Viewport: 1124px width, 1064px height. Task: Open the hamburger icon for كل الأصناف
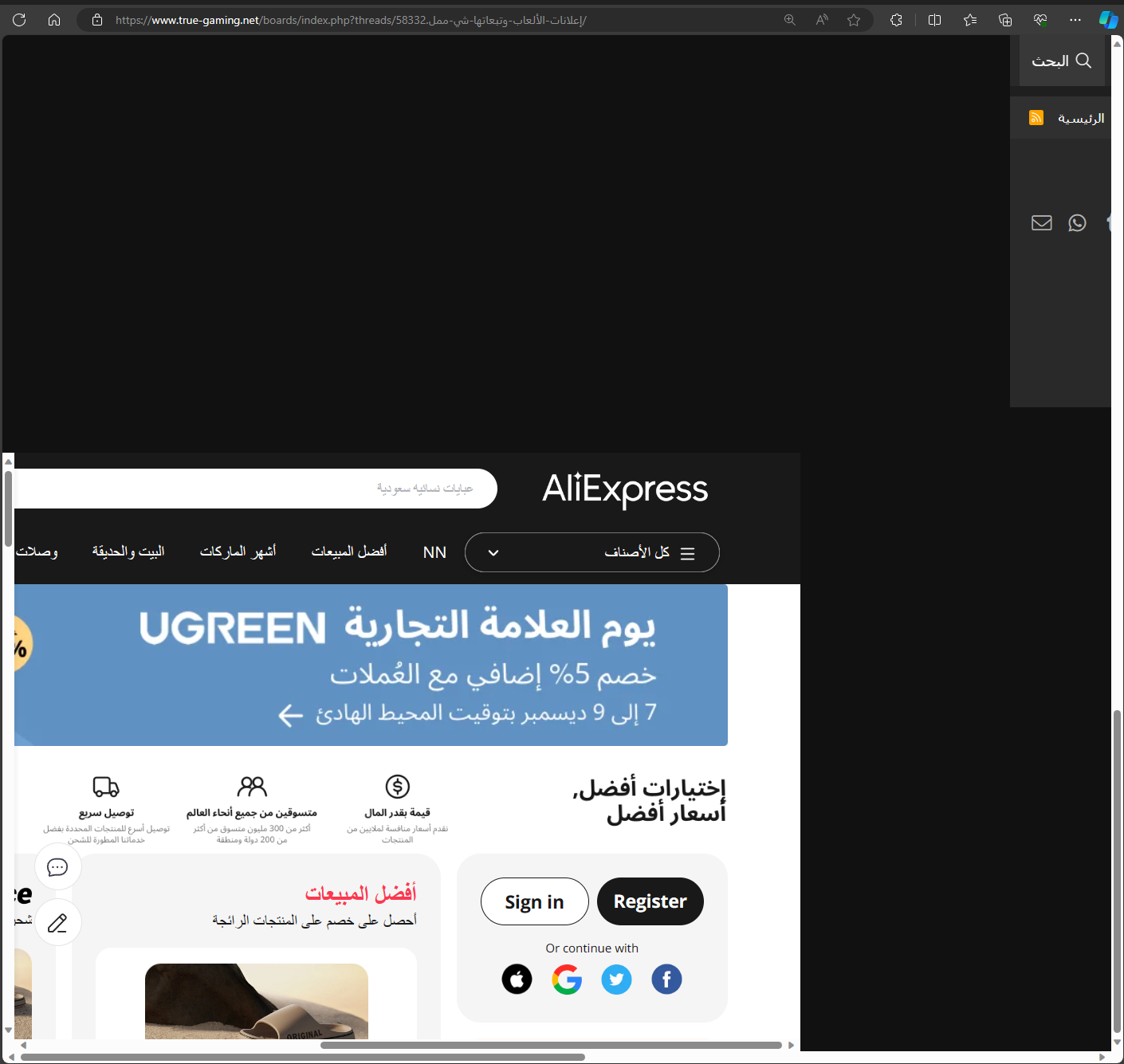pos(687,553)
